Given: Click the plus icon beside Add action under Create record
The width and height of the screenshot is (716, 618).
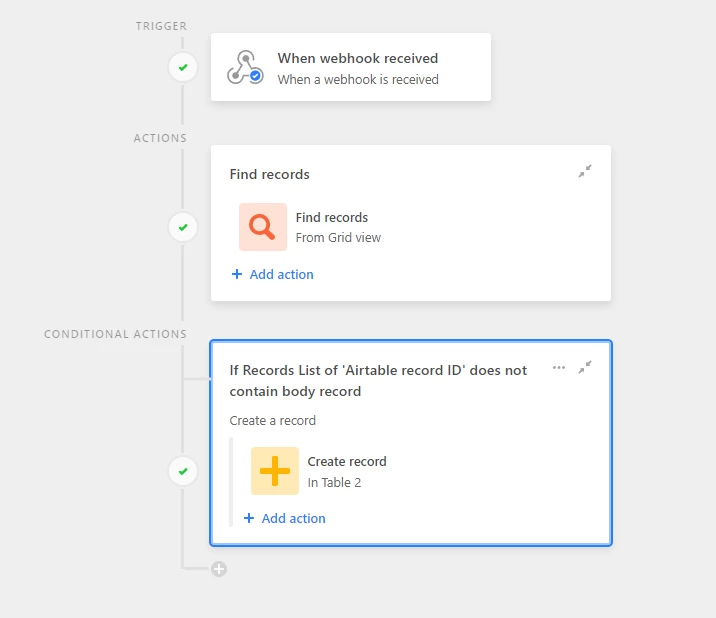Looking at the screenshot, I should pos(249,518).
